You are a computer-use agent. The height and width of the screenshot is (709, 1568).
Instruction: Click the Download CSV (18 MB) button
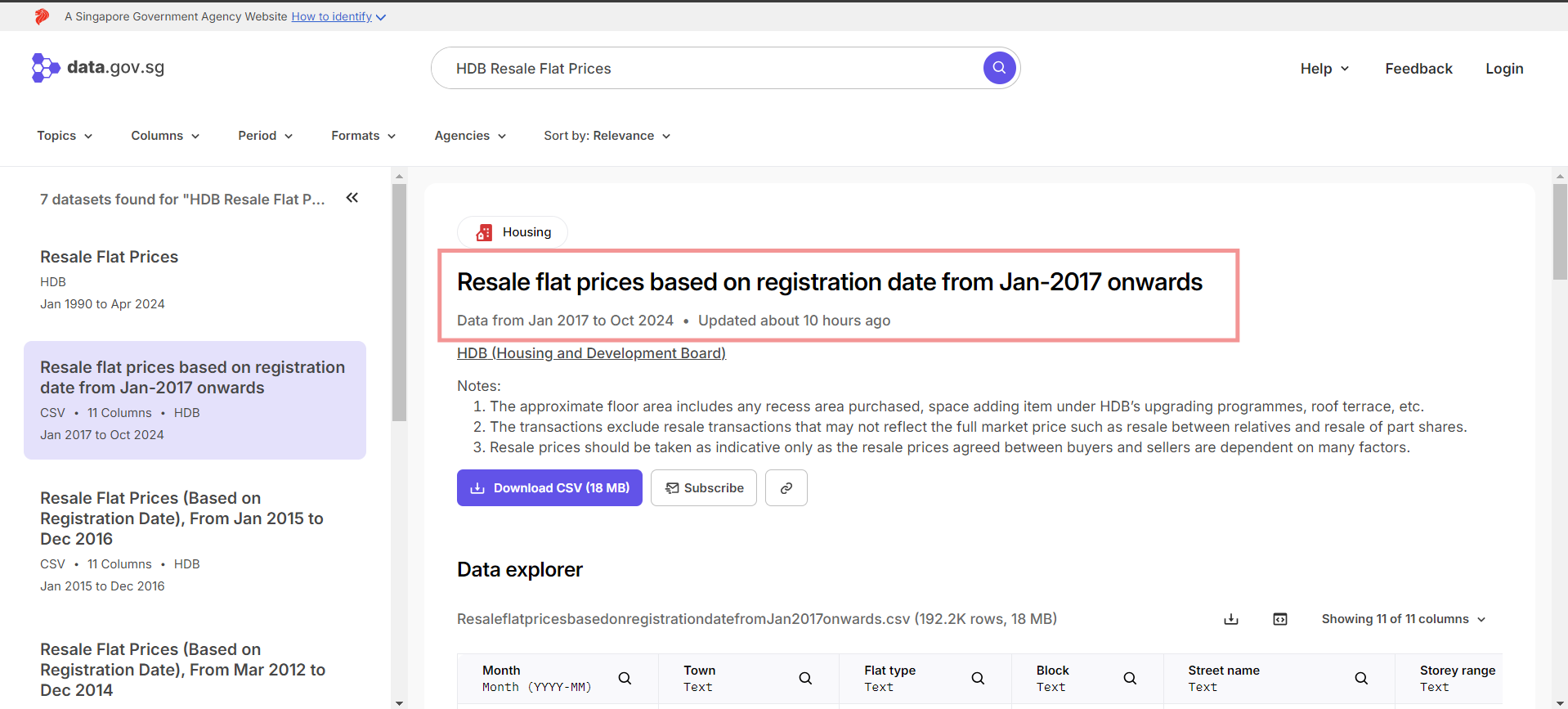pyautogui.click(x=549, y=488)
